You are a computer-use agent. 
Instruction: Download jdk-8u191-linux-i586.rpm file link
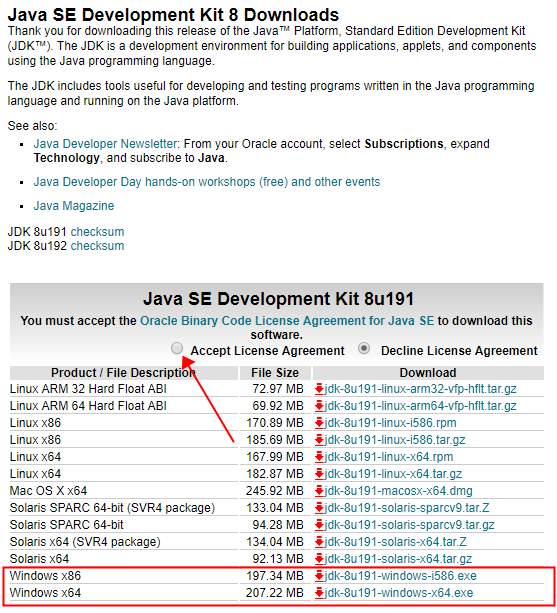coord(390,423)
